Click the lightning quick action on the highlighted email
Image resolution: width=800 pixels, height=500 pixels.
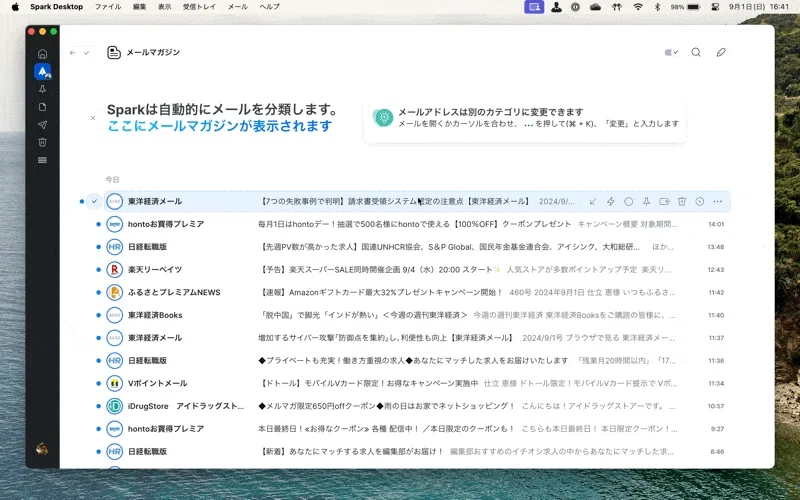coord(611,202)
